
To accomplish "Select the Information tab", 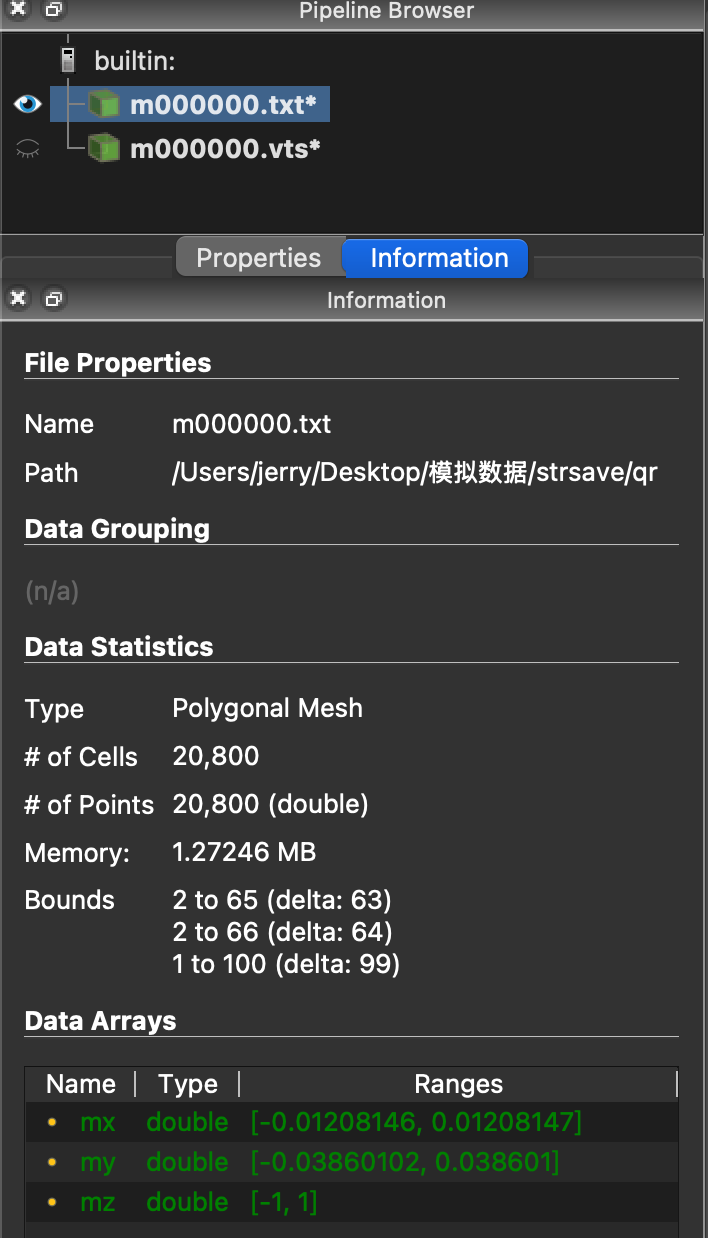I will click(x=439, y=258).
